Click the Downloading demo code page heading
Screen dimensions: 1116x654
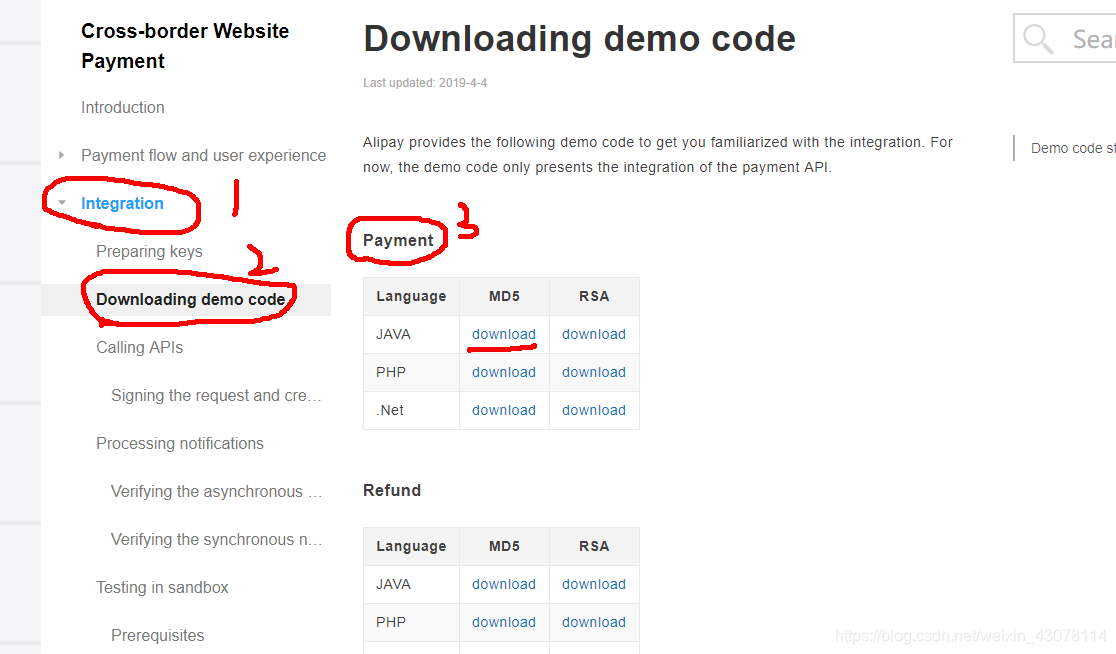pos(579,38)
